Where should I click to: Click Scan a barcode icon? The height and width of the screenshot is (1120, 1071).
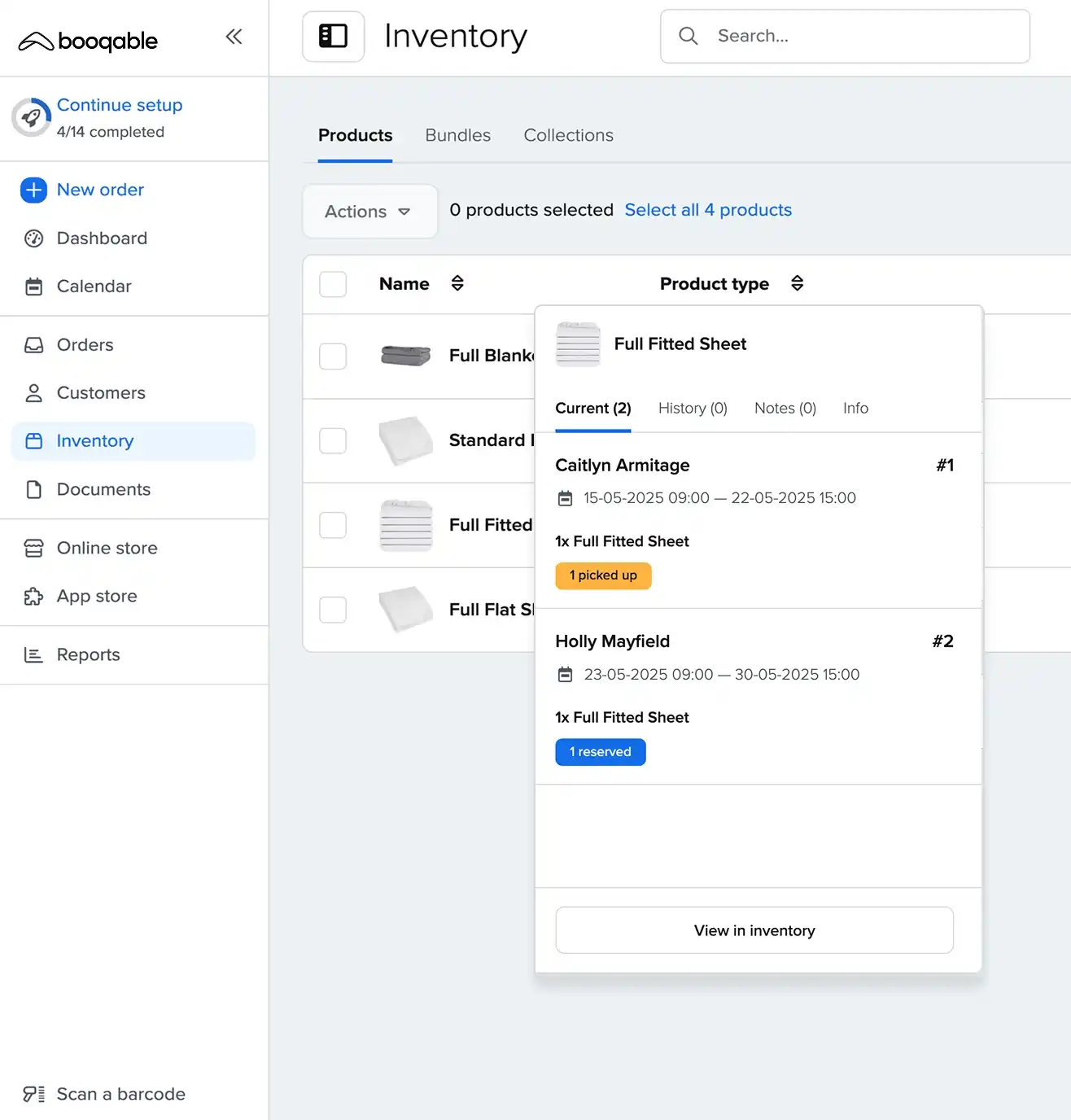(33, 1094)
